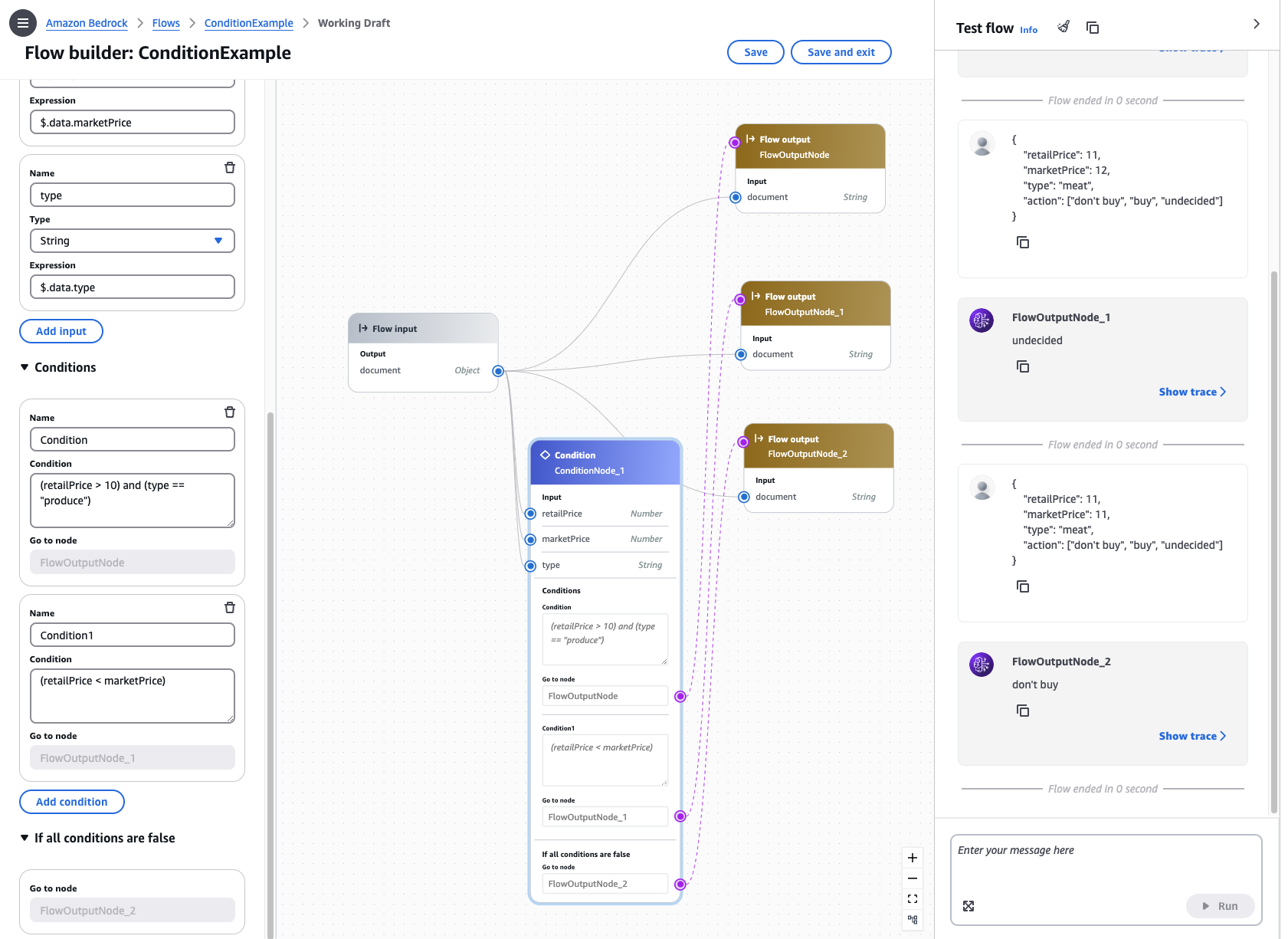Clear the Test flow chat with broom icon
This screenshot has width=1288, height=939.
(1064, 26)
